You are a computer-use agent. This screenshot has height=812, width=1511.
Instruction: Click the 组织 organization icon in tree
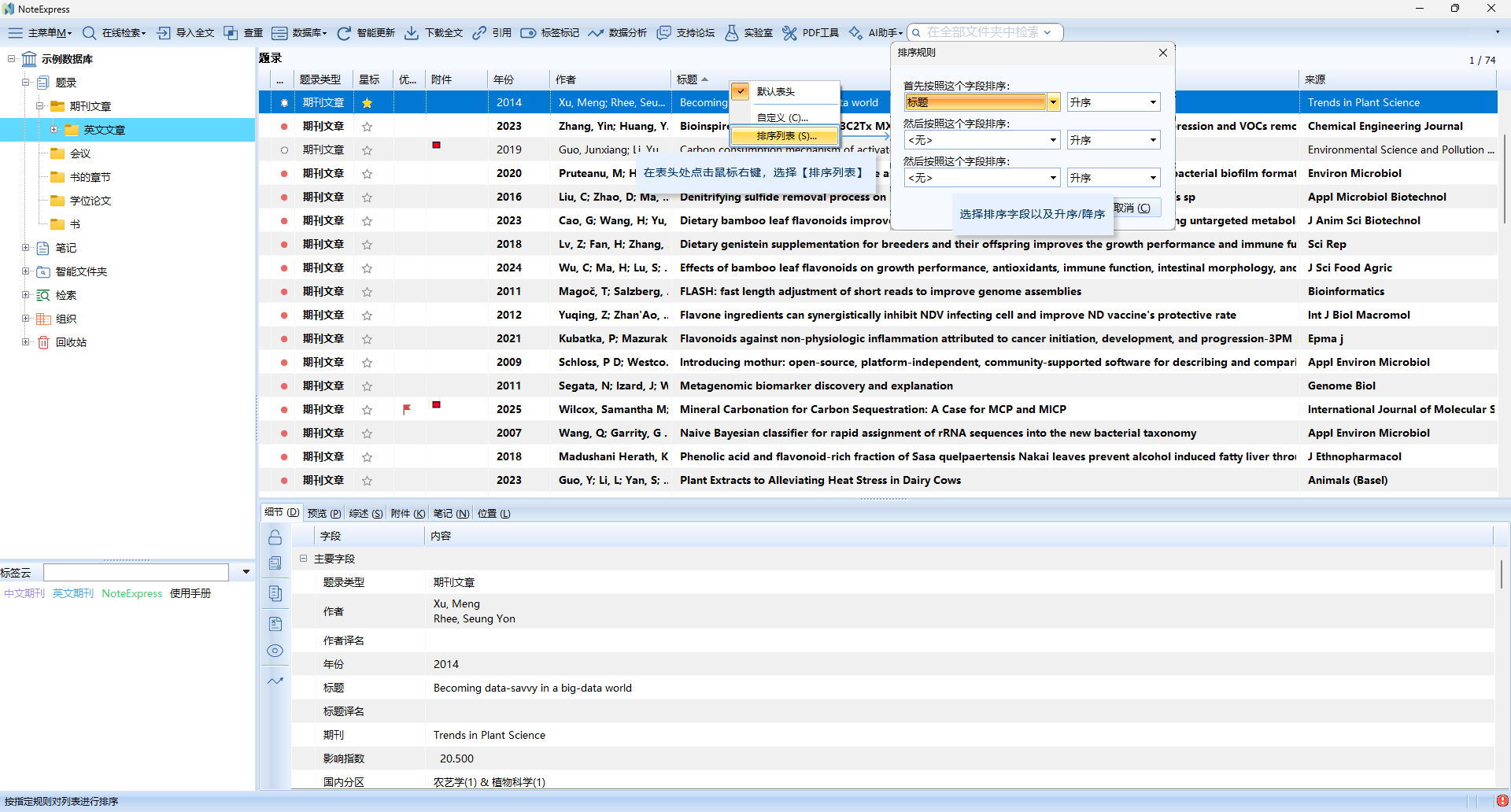pyautogui.click(x=44, y=319)
